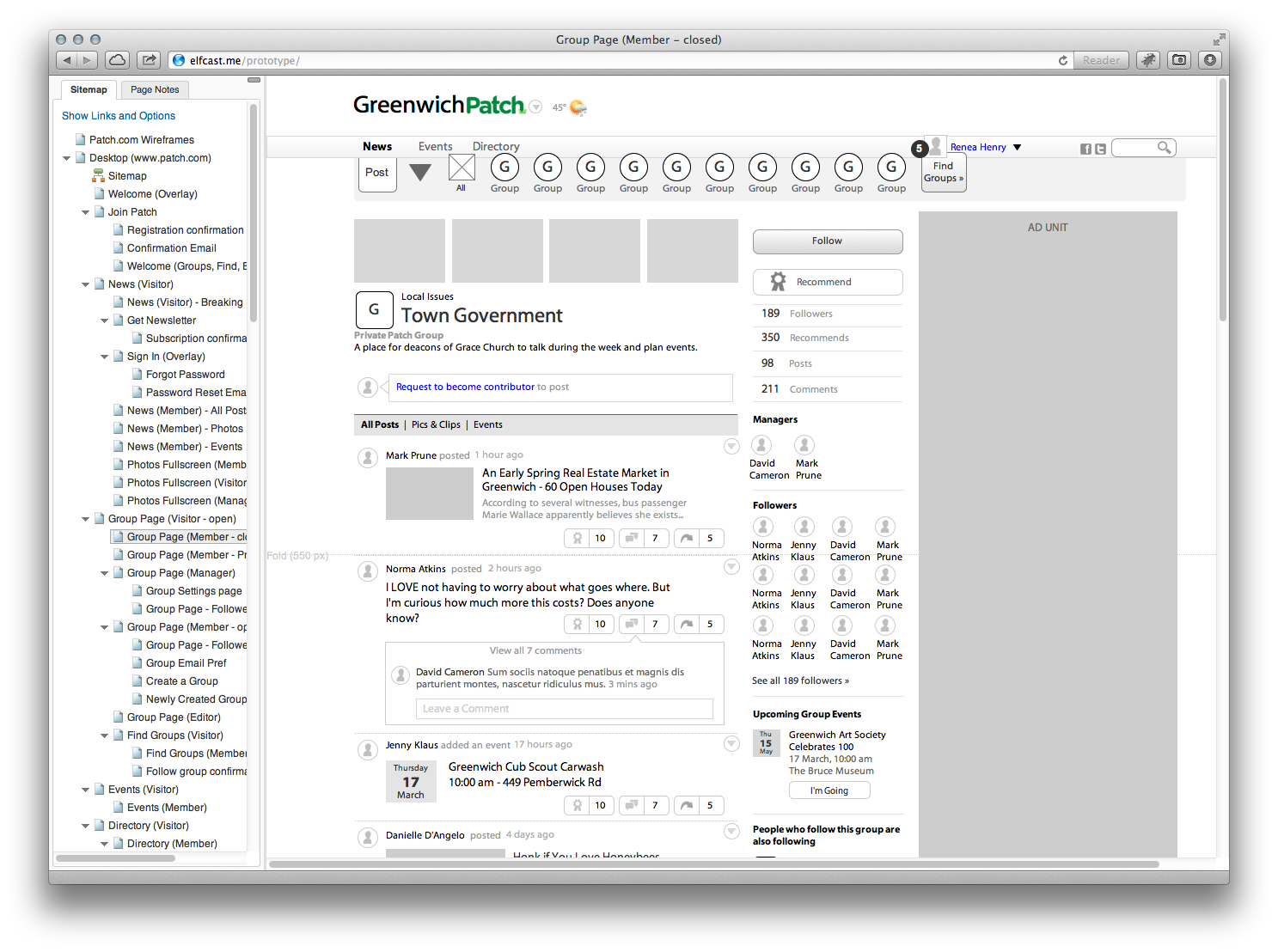Click I'm Going for the Art Society event
The width and height of the screenshot is (1278, 952).
click(x=829, y=790)
